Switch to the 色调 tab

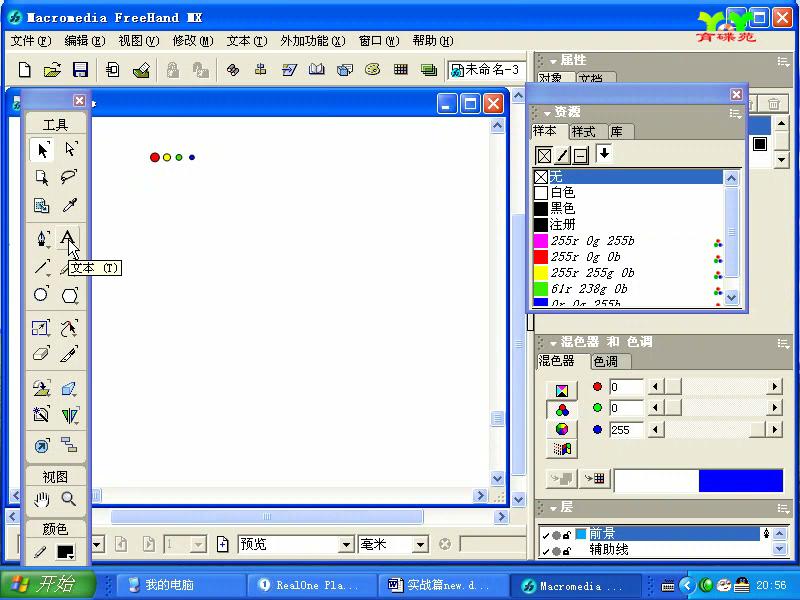tap(606, 362)
